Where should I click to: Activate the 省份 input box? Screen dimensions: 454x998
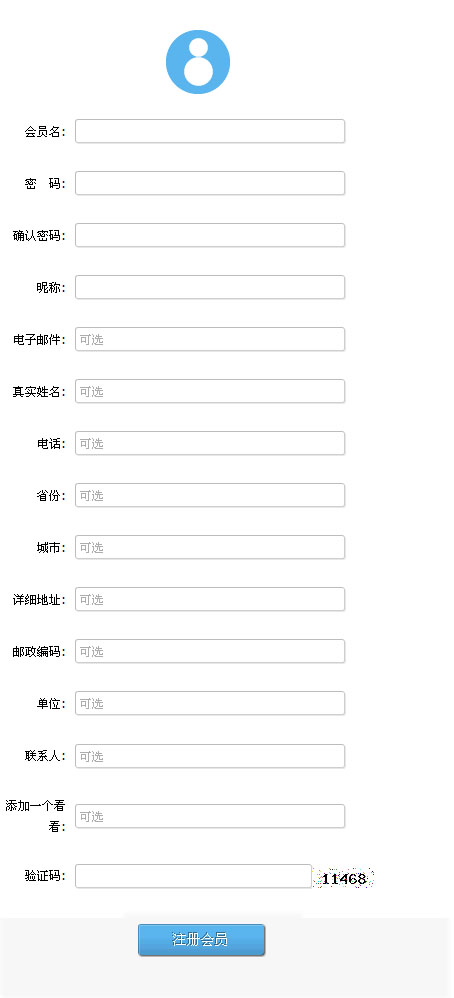pos(210,495)
